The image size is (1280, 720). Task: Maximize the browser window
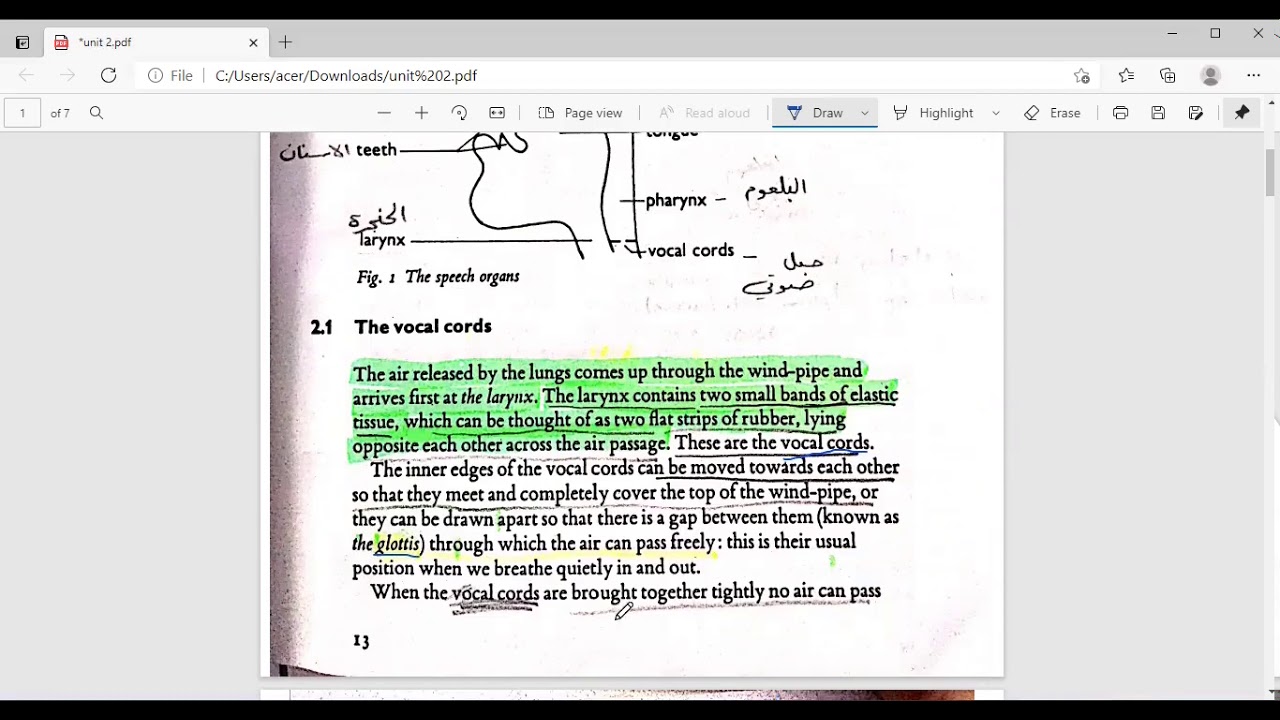click(x=1215, y=33)
